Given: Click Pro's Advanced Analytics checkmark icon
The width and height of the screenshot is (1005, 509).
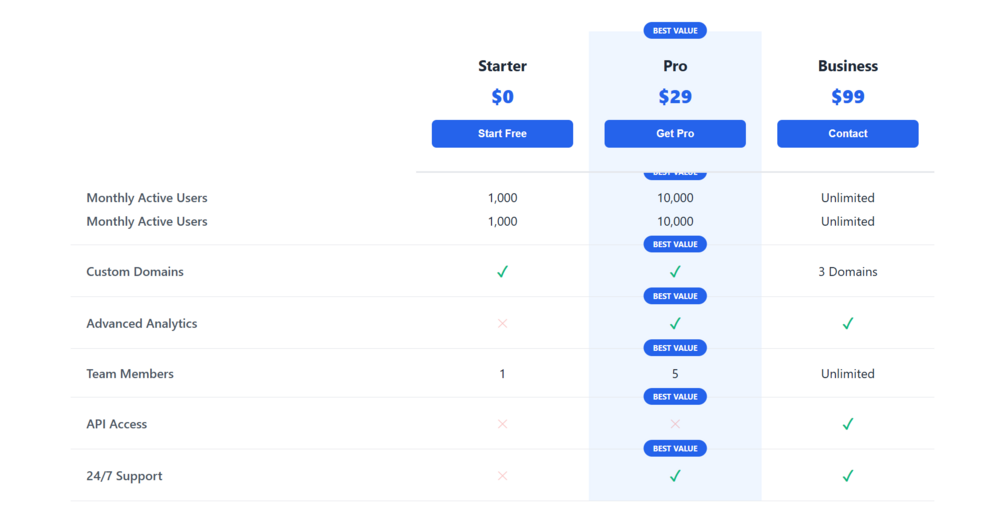Looking at the screenshot, I should coord(675,324).
